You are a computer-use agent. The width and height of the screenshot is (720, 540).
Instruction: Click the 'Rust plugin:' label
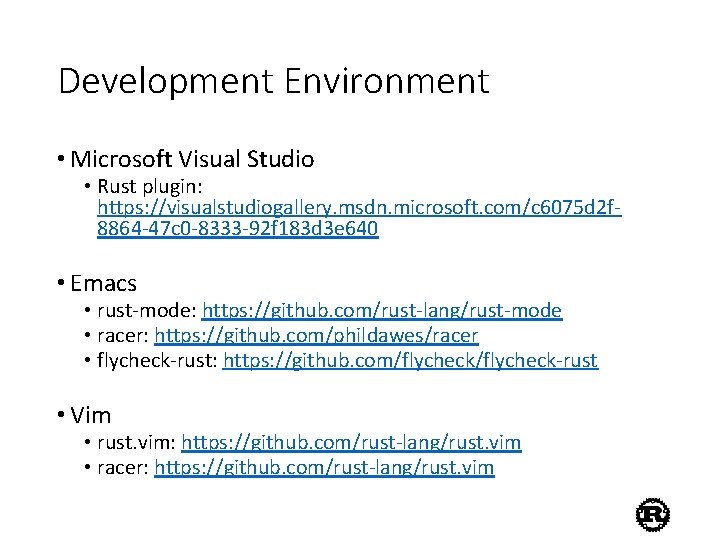[150, 186]
